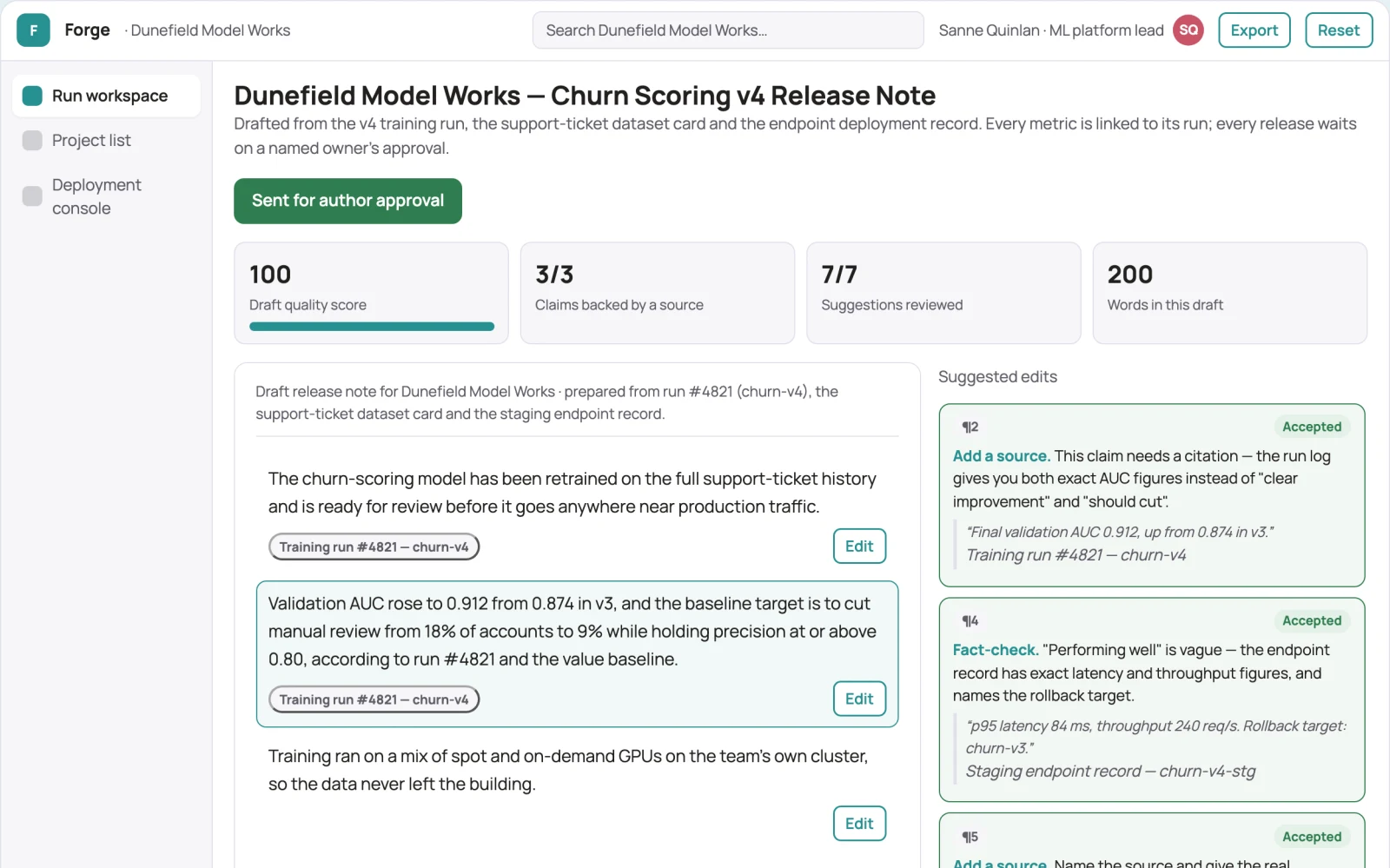This screenshot has width=1390, height=868.
Task: Select the 200 Words in draft card
Action: tap(1229, 293)
